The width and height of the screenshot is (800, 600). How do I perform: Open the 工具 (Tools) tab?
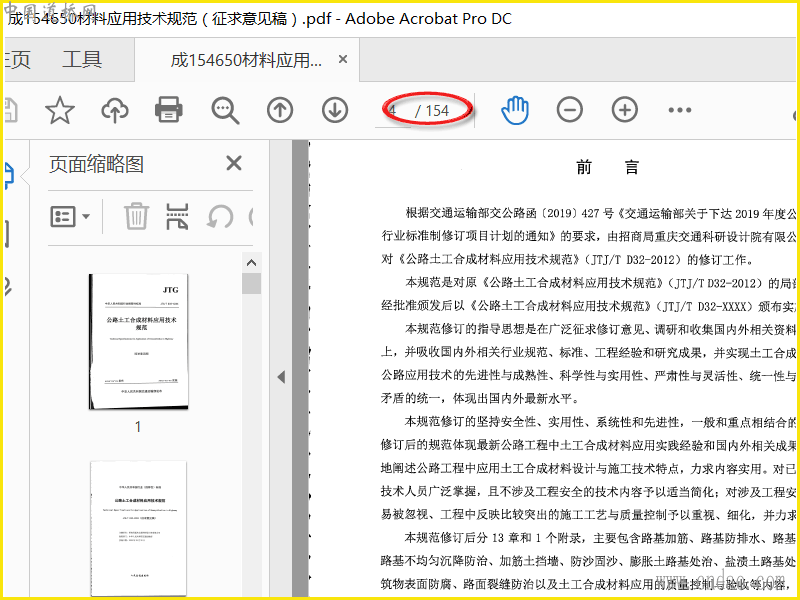[82, 60]
